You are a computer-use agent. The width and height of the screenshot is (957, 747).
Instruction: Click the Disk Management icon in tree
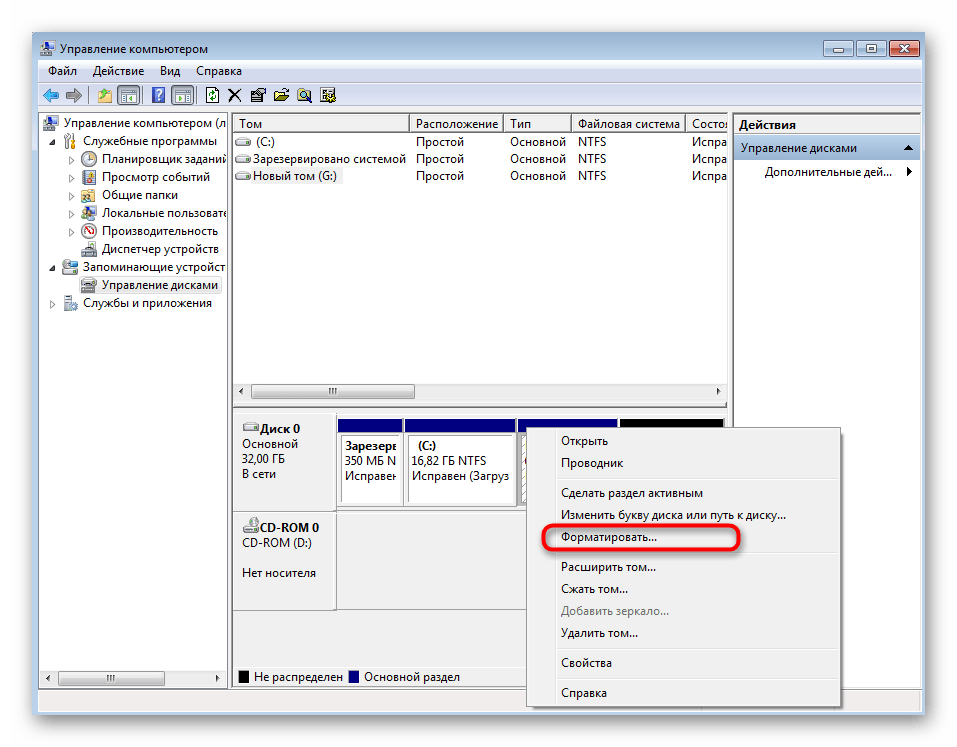89,285
